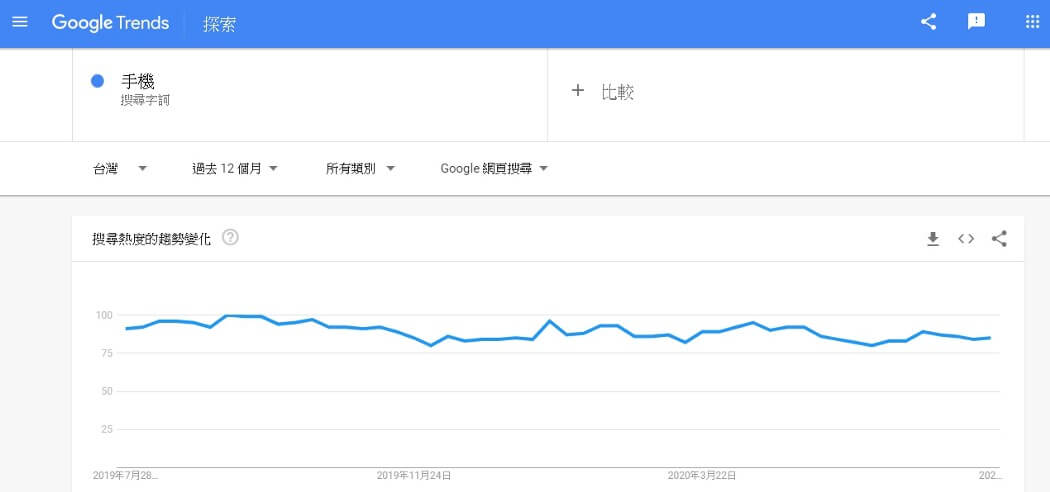The width and height of the screenshot is (1050, 492).
Task: Click the 搜尋熱度的趨勢變化 chart title
Action: [152, 239]
